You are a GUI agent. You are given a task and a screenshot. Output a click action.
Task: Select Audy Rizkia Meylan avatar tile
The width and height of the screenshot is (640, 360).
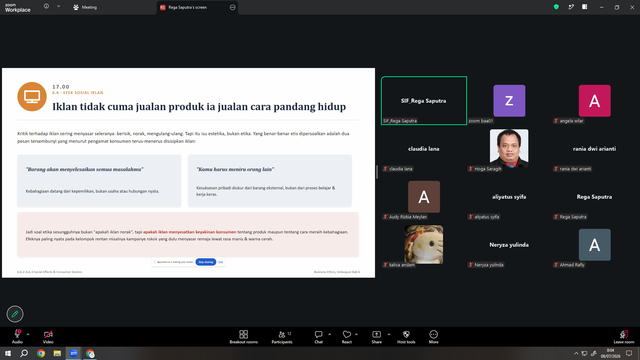(x=424, y=197)
